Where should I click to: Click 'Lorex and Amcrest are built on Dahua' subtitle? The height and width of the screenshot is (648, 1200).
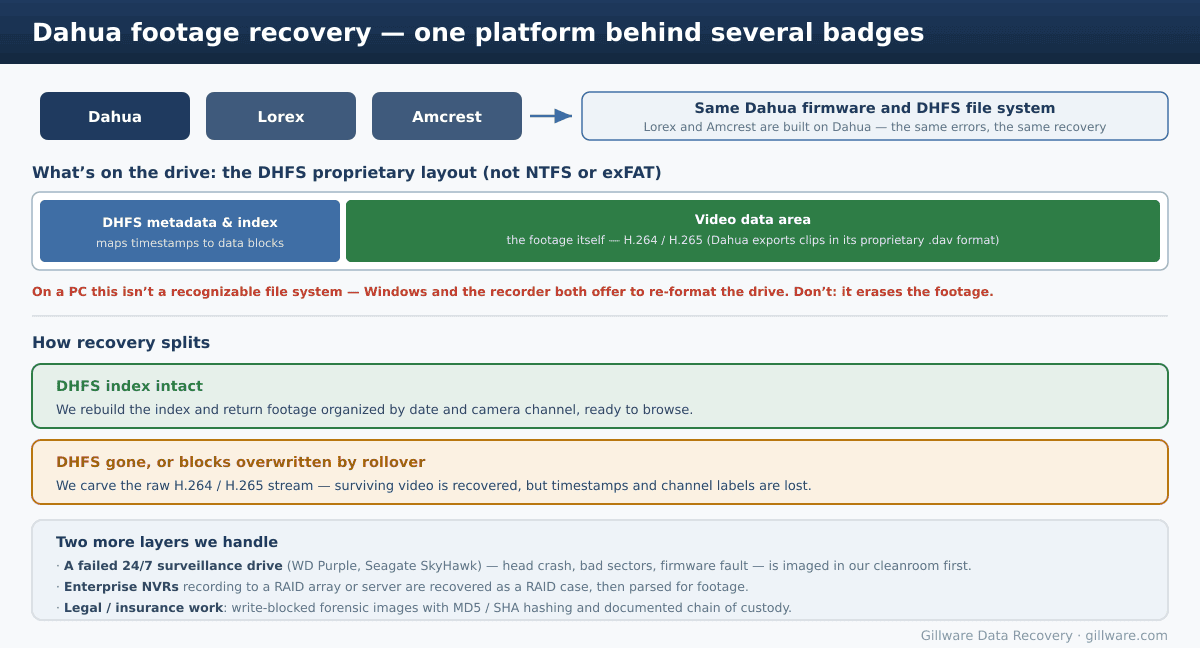[875, 127]
